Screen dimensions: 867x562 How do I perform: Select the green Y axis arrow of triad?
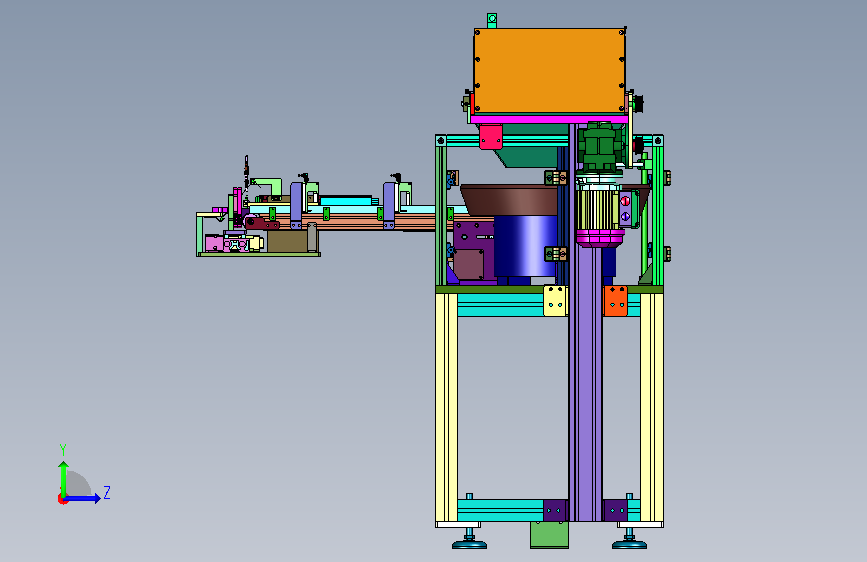(64, 478)
